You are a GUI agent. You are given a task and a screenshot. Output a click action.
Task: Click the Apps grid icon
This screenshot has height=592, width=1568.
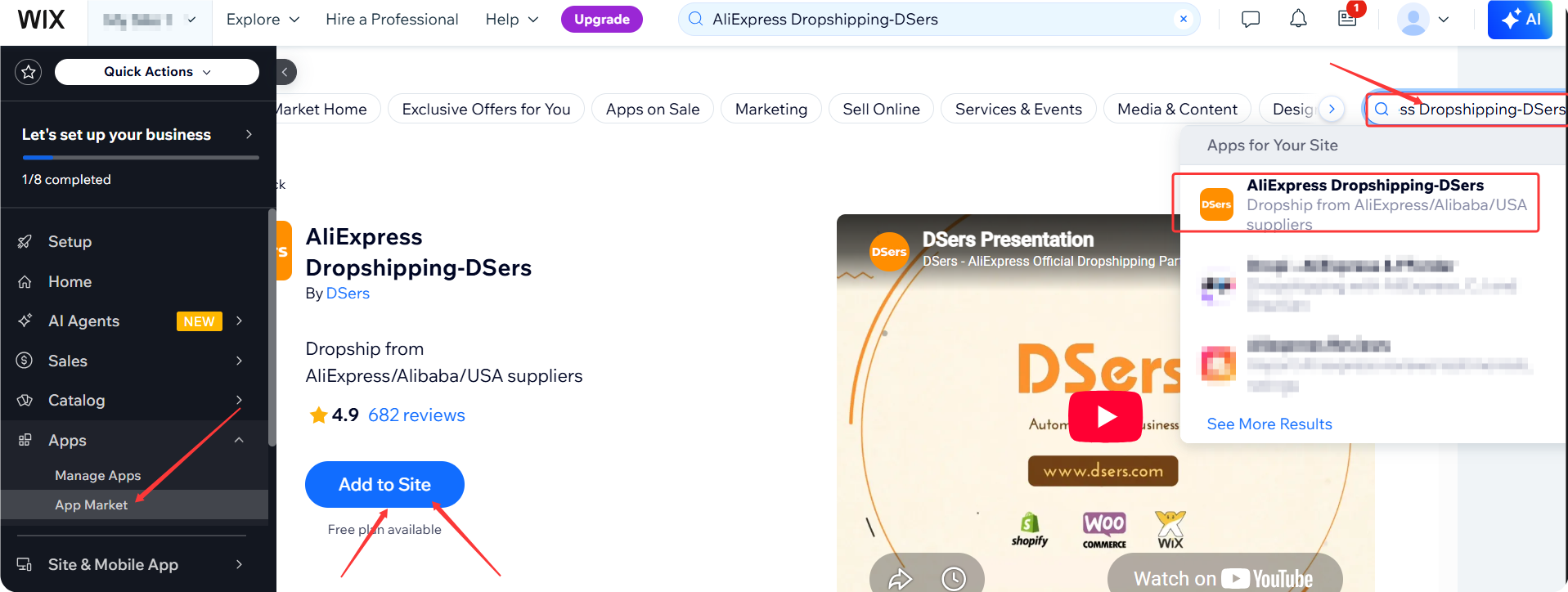(25, 441)
